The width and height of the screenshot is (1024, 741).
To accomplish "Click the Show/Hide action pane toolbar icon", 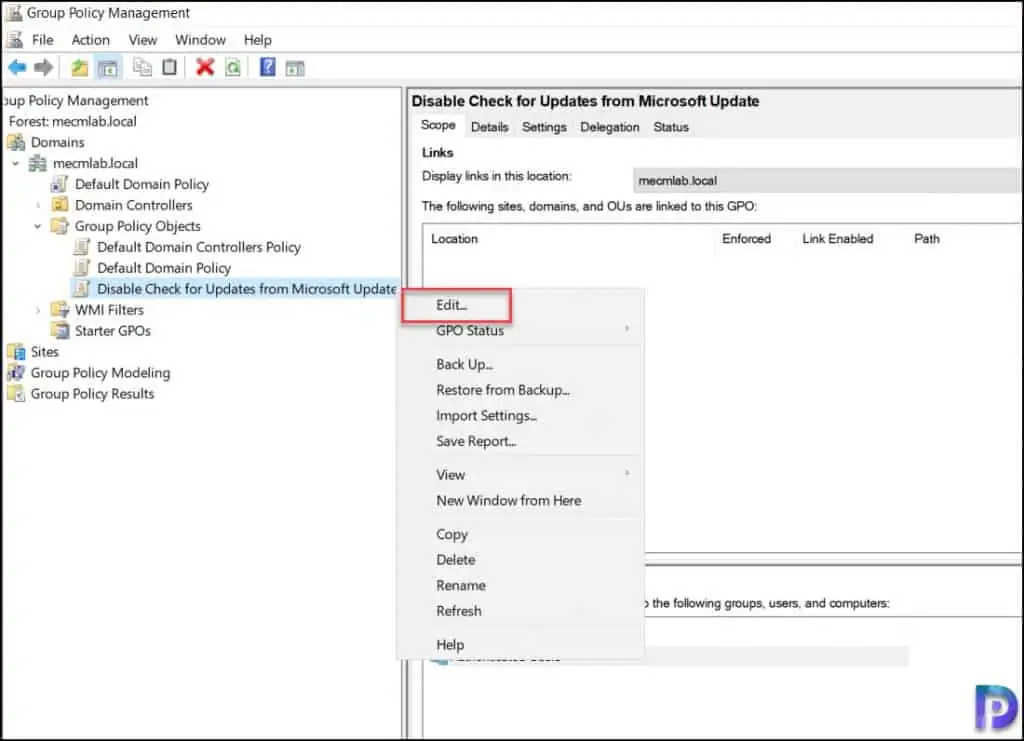I will [x=295, y=67].
